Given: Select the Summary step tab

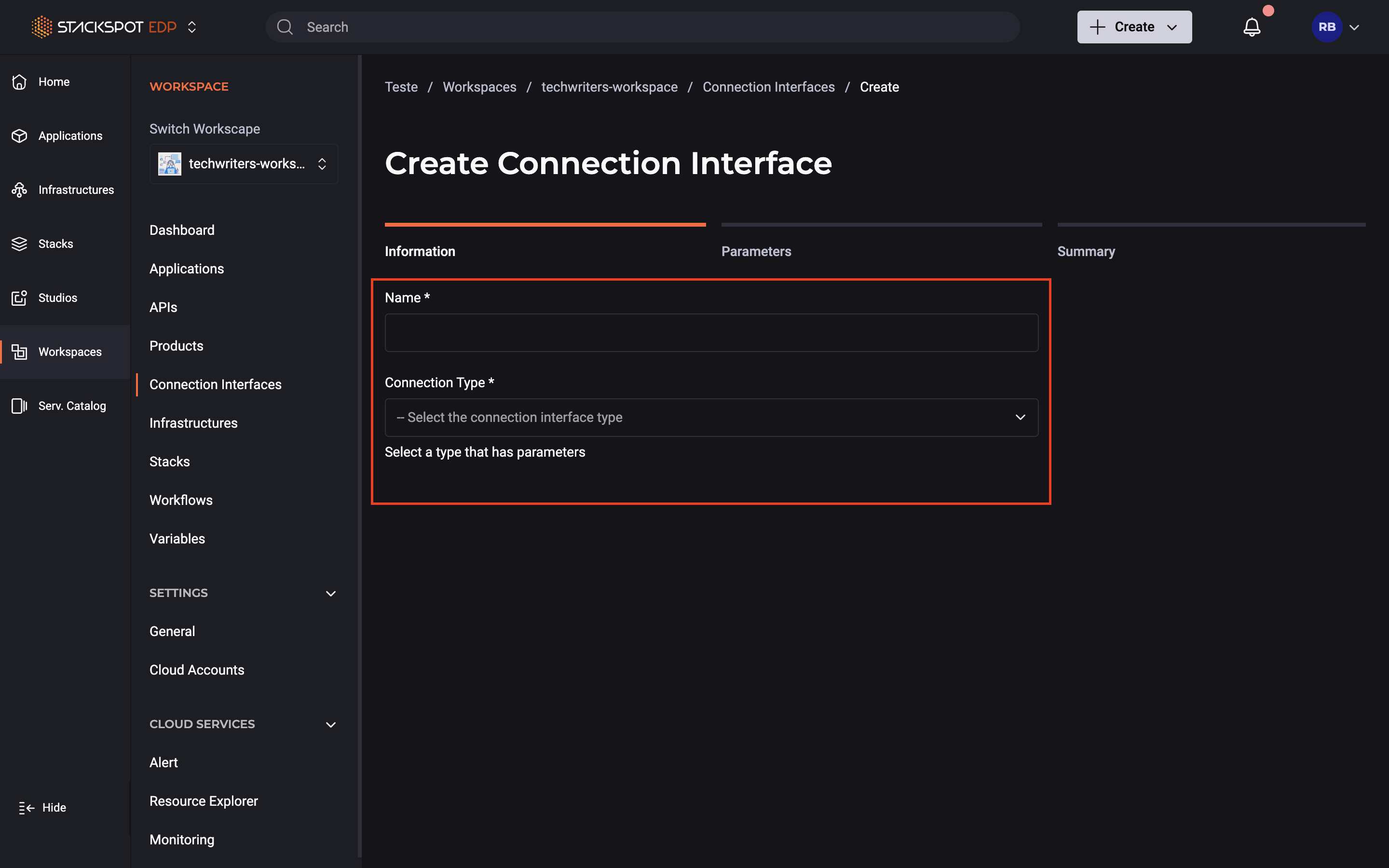Looking at the screenshot, I should [x=1085, y=251].
